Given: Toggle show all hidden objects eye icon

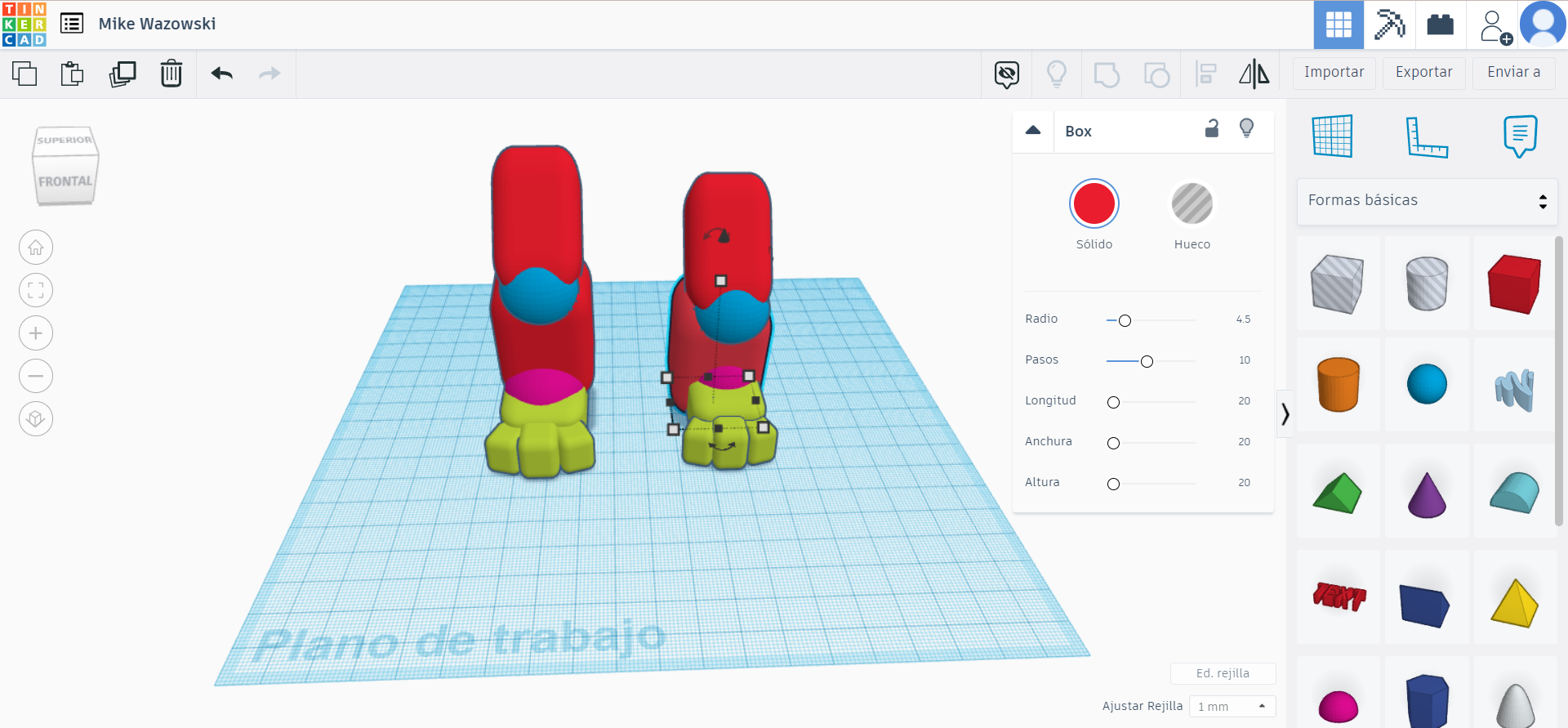Looking at the screenshot, I should [x=1007, y=74].
